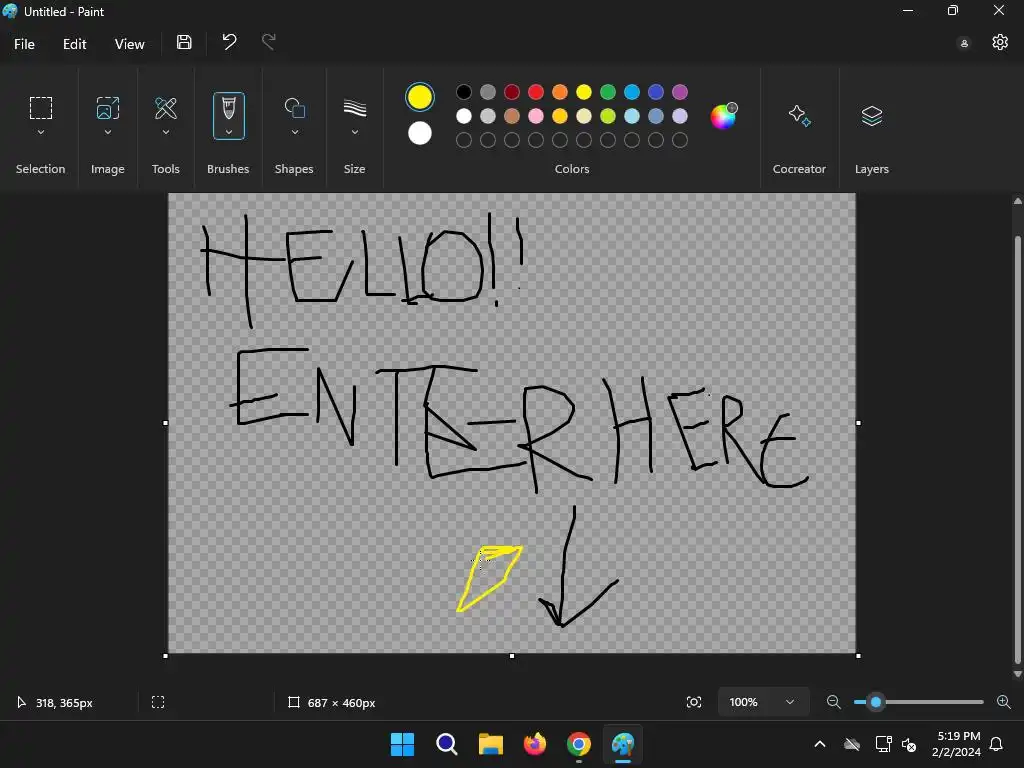Open the 100% zoom level dropdown
The height and width of the screenshot is (768, 1024).
(x=763, y=702)
